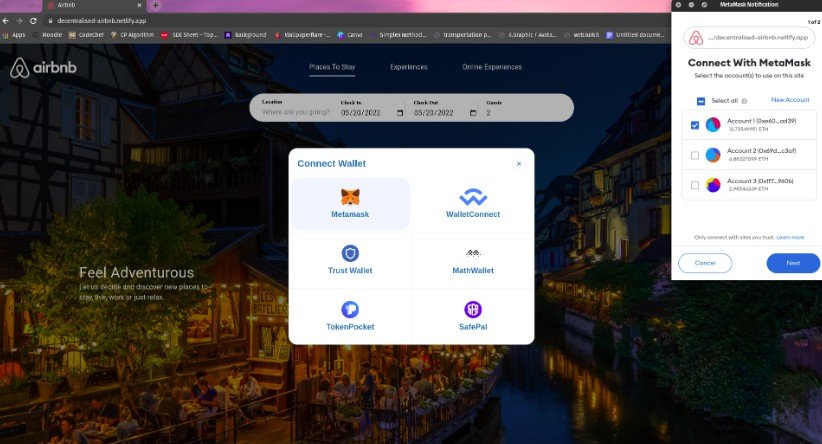
Task: Choose the MathWallet label
Action: pyautogui.click(x=473, y=270)
